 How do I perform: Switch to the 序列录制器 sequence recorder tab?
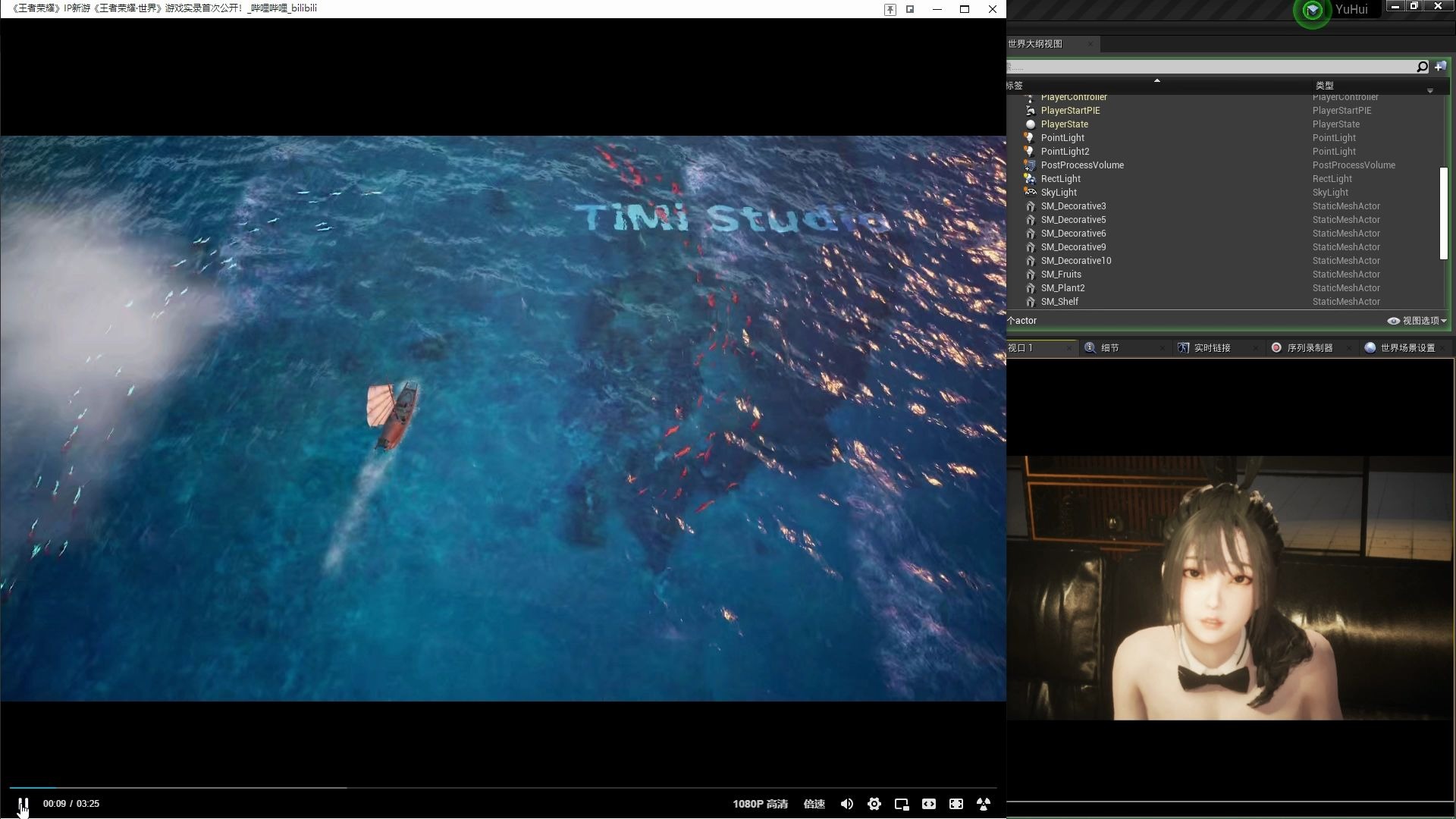1310,348
